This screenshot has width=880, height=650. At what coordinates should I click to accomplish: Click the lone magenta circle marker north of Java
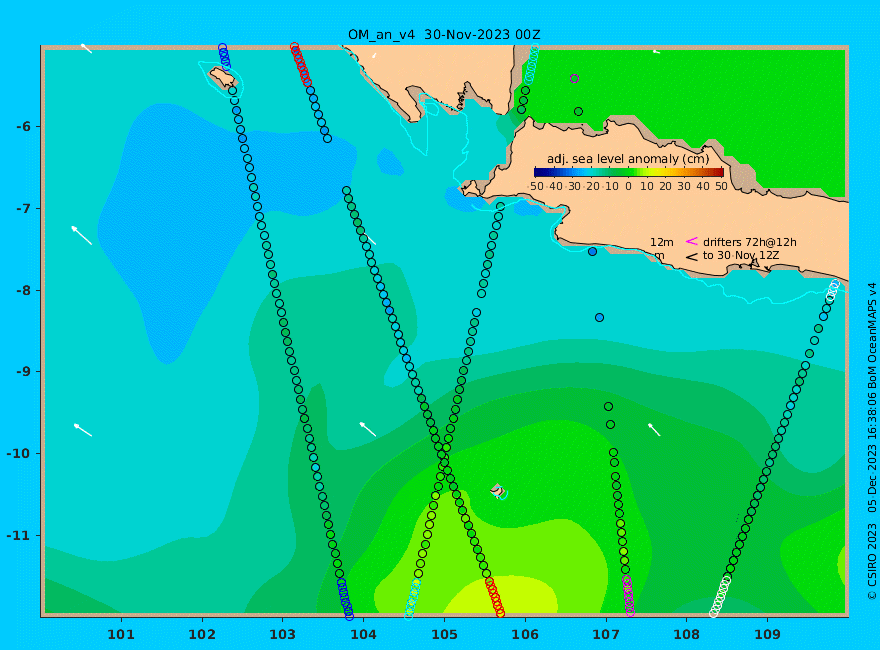click(x=574, y=79)
